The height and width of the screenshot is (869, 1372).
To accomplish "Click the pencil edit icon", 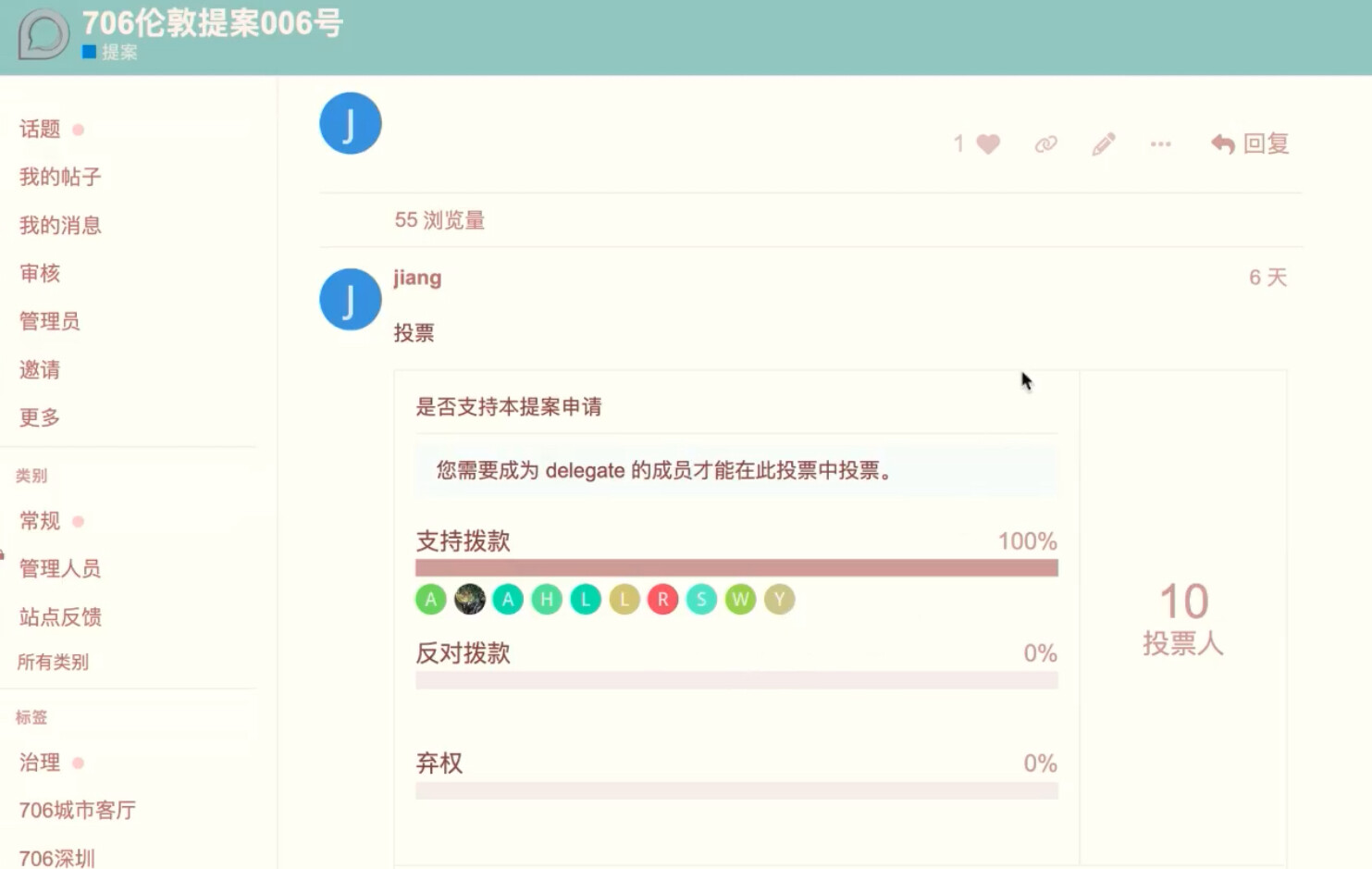I will coord(1103,144).
